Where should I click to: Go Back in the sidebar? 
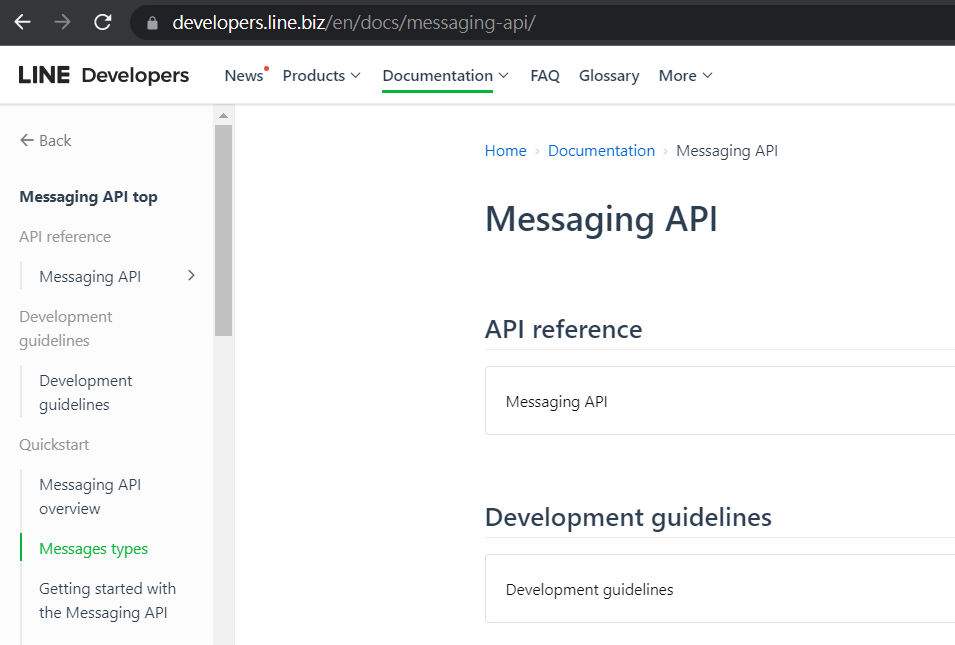pyautogui.click(x=46, y=141)
